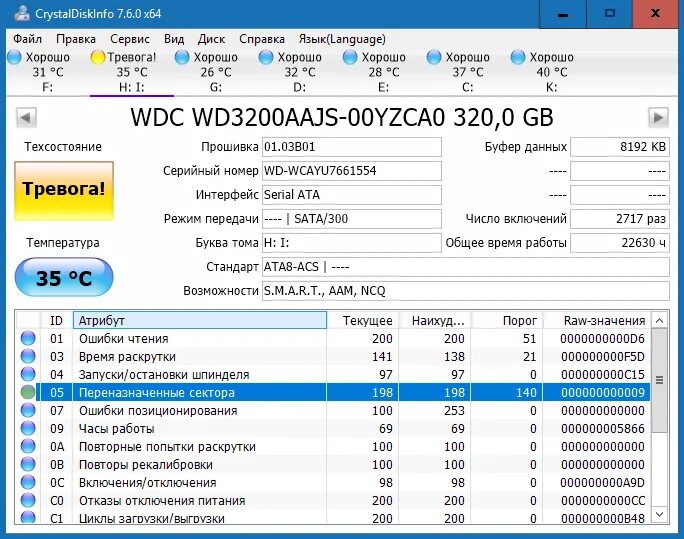Open the Правка menu
The image size is (684, 539).
pyautogui.click(x=76, y=39)
